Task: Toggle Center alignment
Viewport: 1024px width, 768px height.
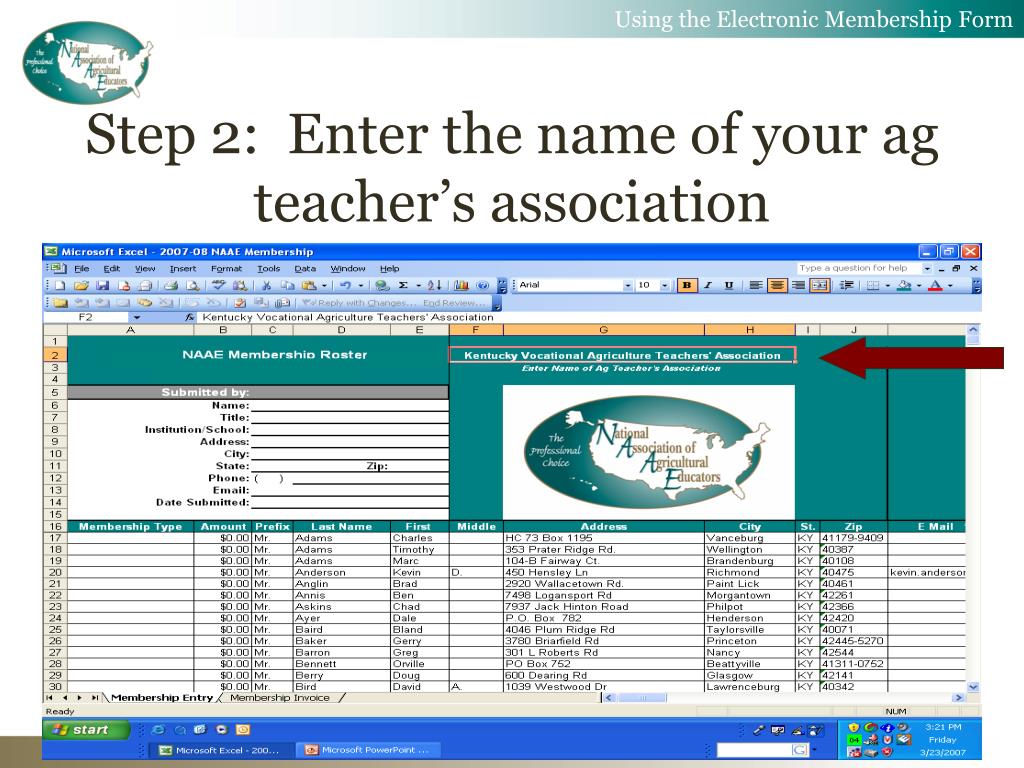Action: (x=776, y=285)
